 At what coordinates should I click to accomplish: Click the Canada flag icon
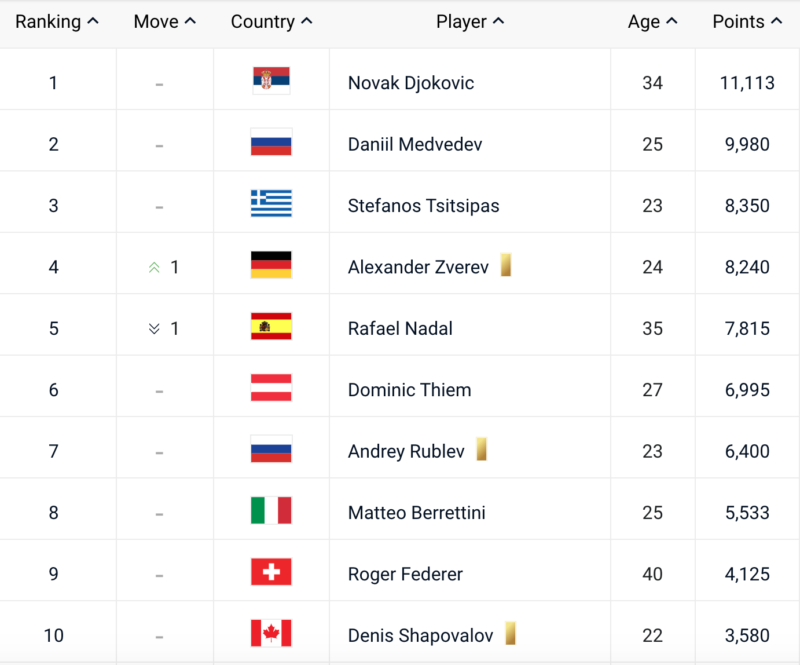click(x=271, y=633)
